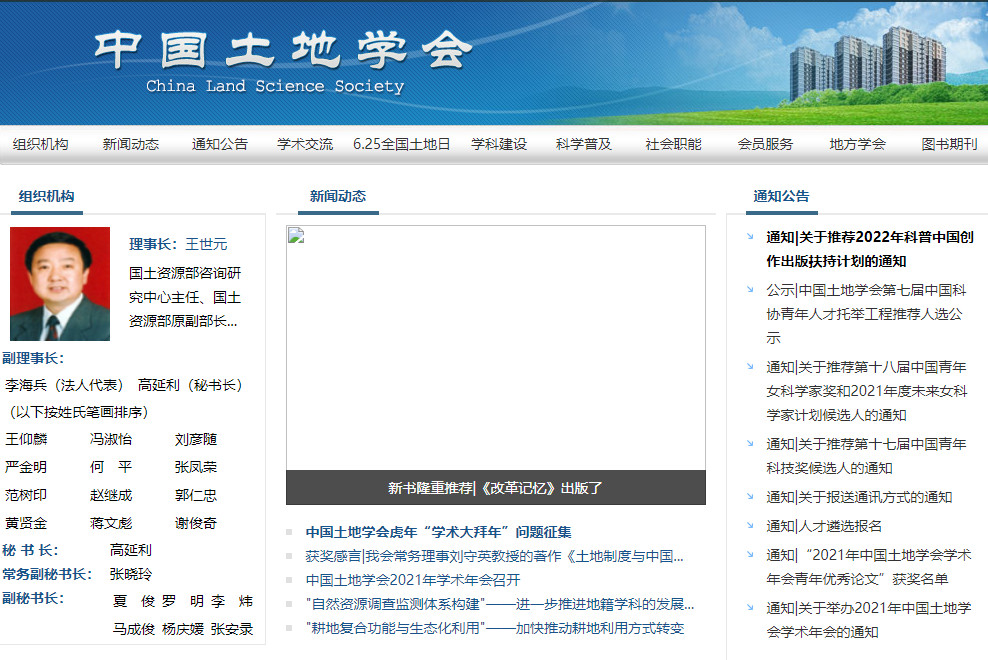Open the 公示 about 青年人才托举工程推荐人选

click(x=866, y=314)
